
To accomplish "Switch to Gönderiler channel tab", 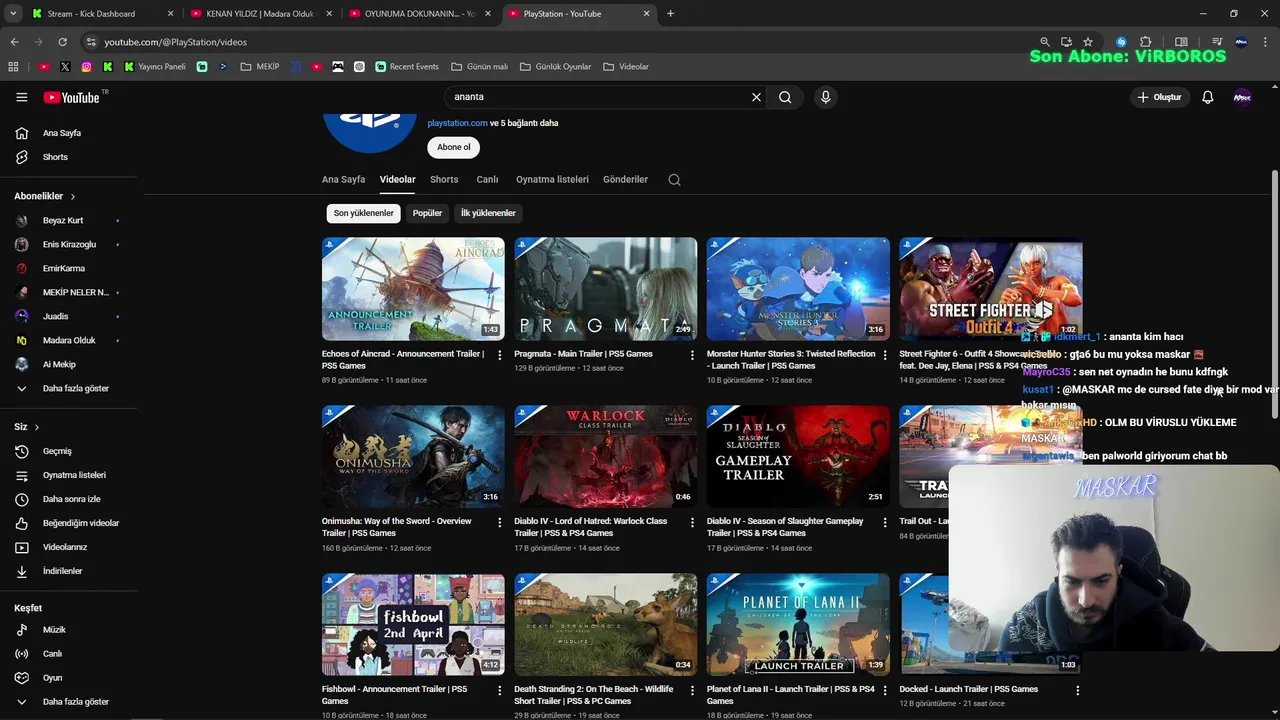I will [625, 180].
